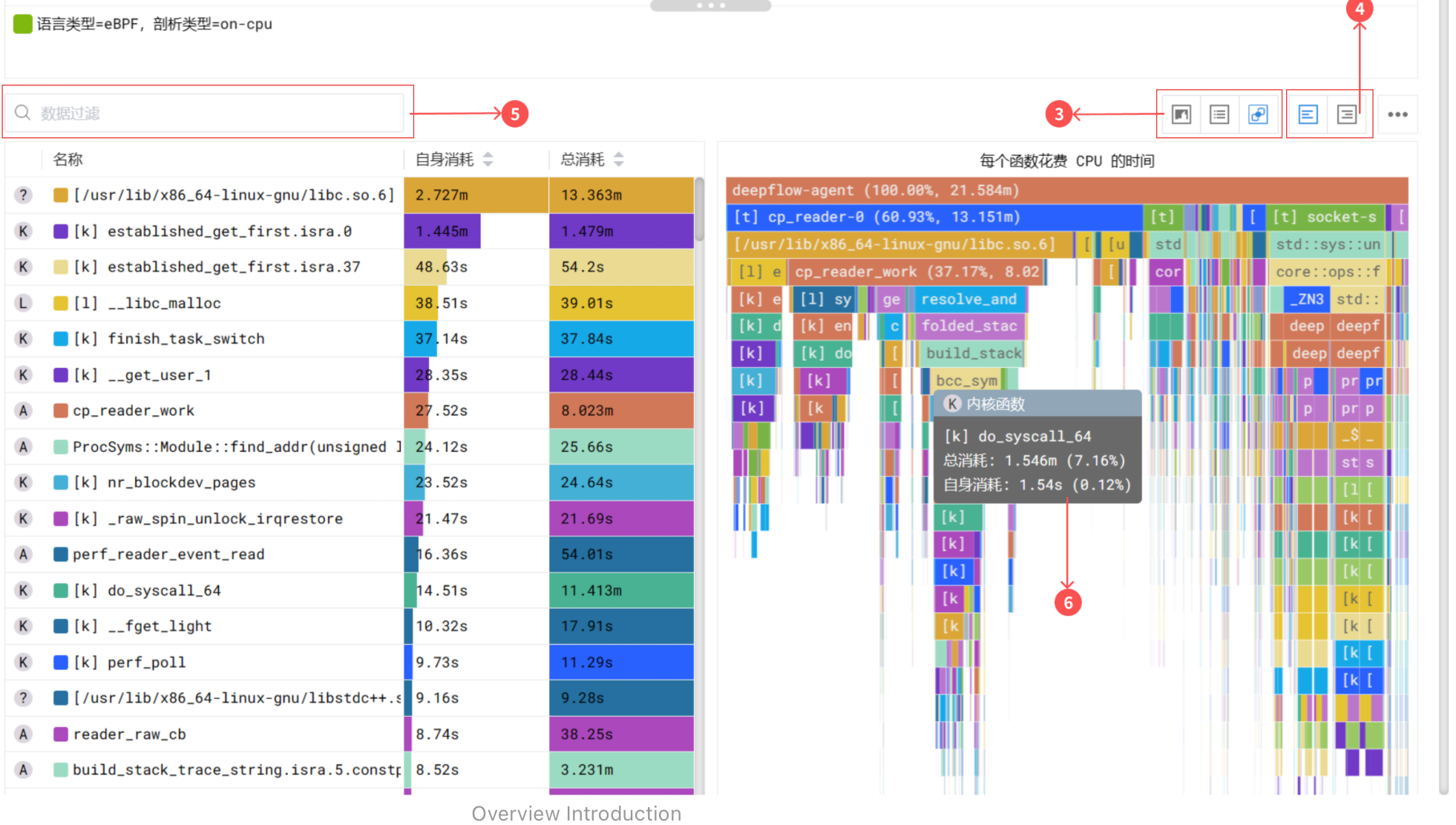This screenshot has height=825, width=1456.
Task: Click the ? type badge for libc.so.6
Action: (24, 195)
